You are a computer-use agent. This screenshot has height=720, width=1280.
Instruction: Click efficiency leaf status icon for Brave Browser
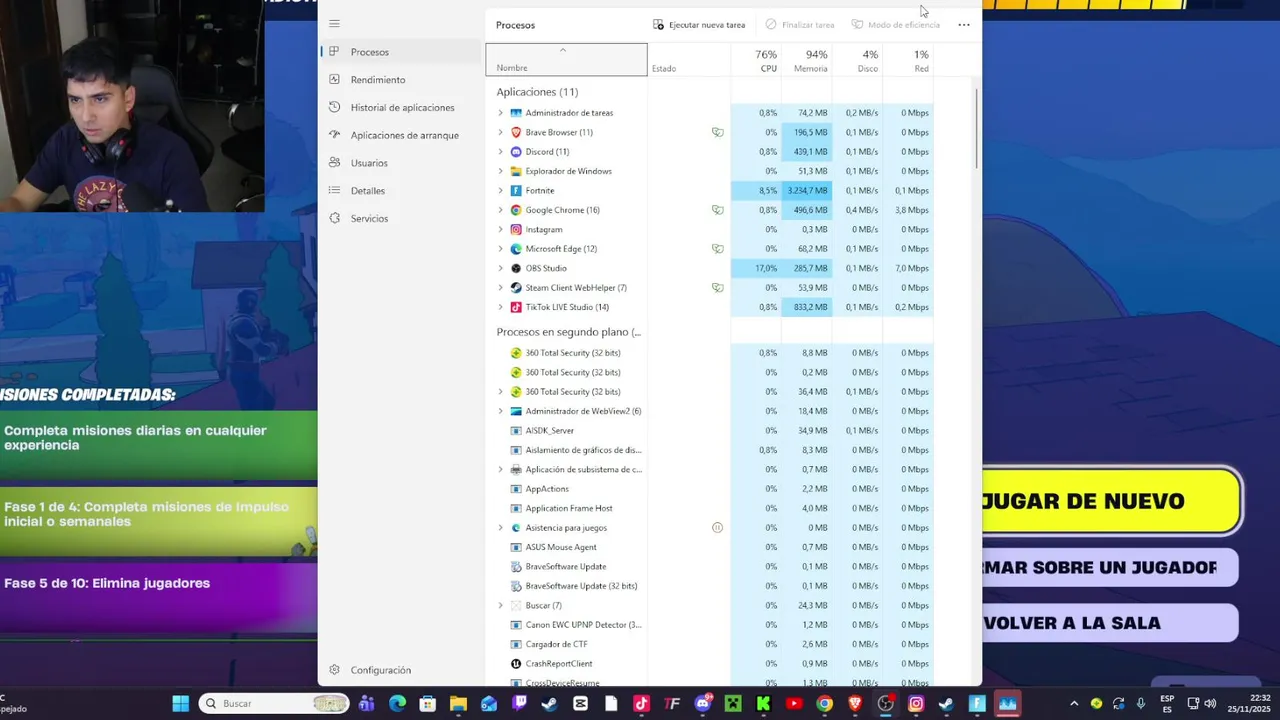pyautogui.click(x=717, y=132)
